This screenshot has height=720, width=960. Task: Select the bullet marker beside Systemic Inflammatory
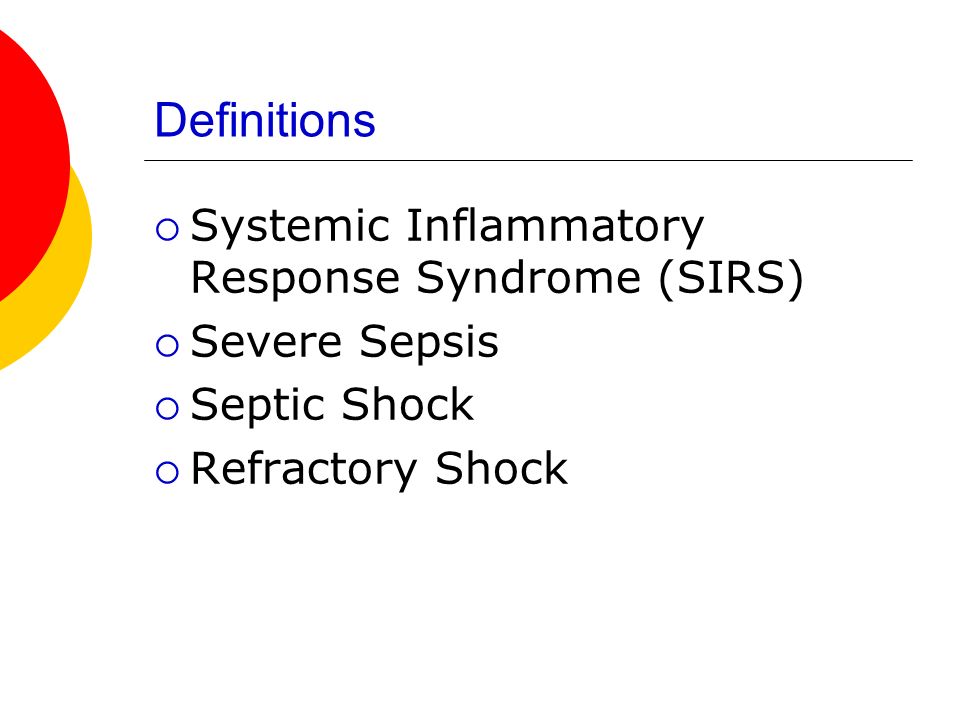167,230
